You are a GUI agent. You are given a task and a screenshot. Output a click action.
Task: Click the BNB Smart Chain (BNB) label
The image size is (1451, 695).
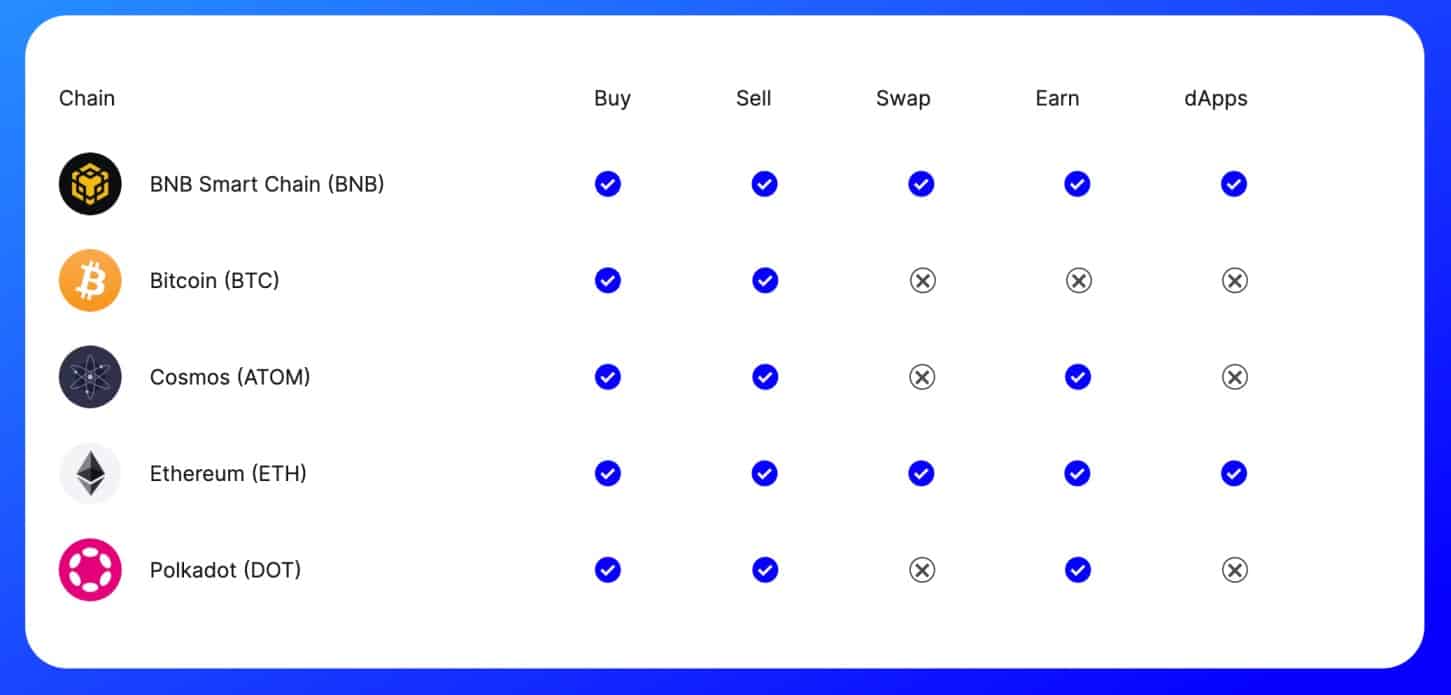click(x=267, y=184)
